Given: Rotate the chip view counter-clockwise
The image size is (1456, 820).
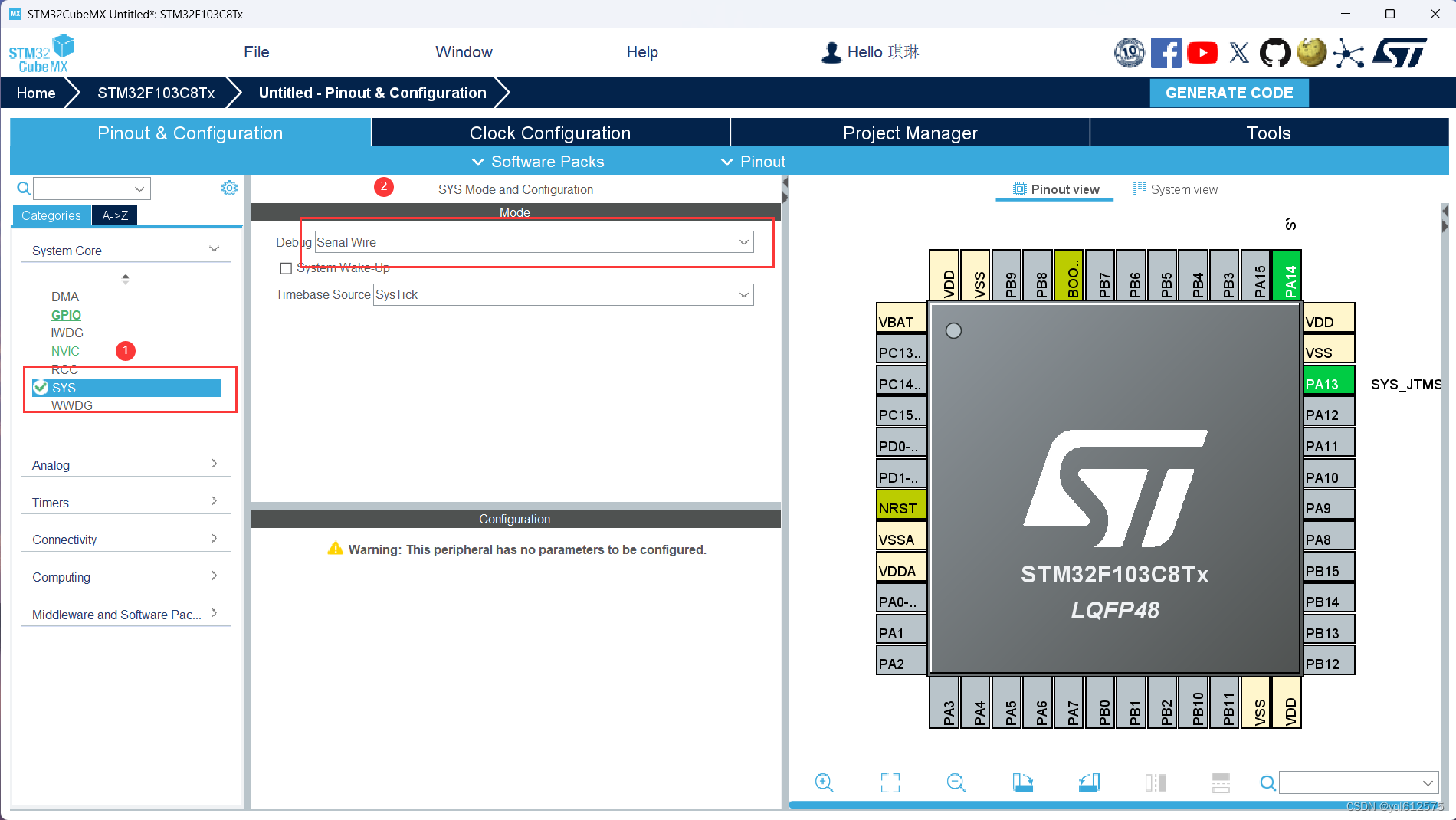Looking at the screenshot, I should tap(1089, 782).
